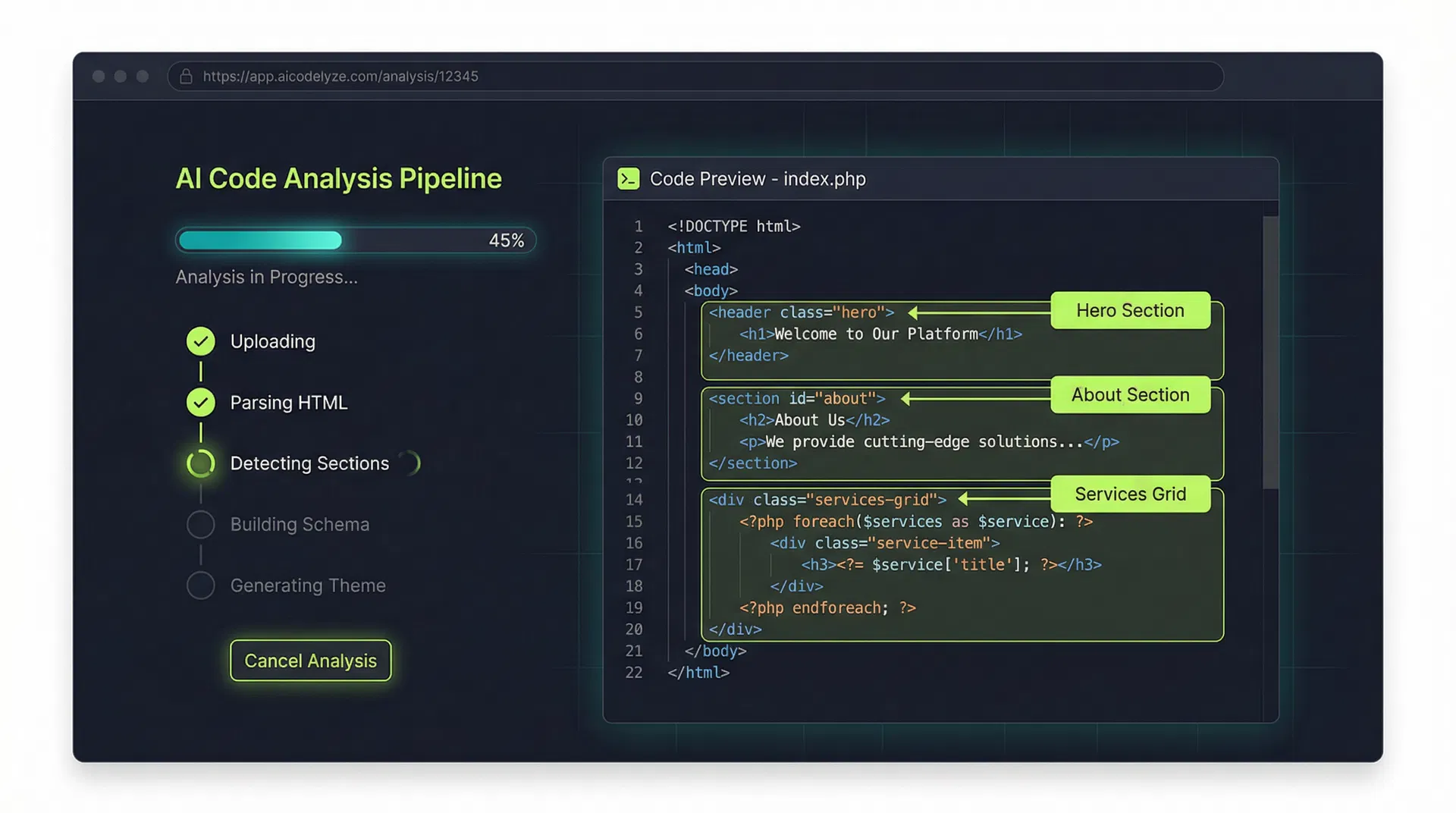Click the Hero Section annotation label

click(x=1130, y=310)
